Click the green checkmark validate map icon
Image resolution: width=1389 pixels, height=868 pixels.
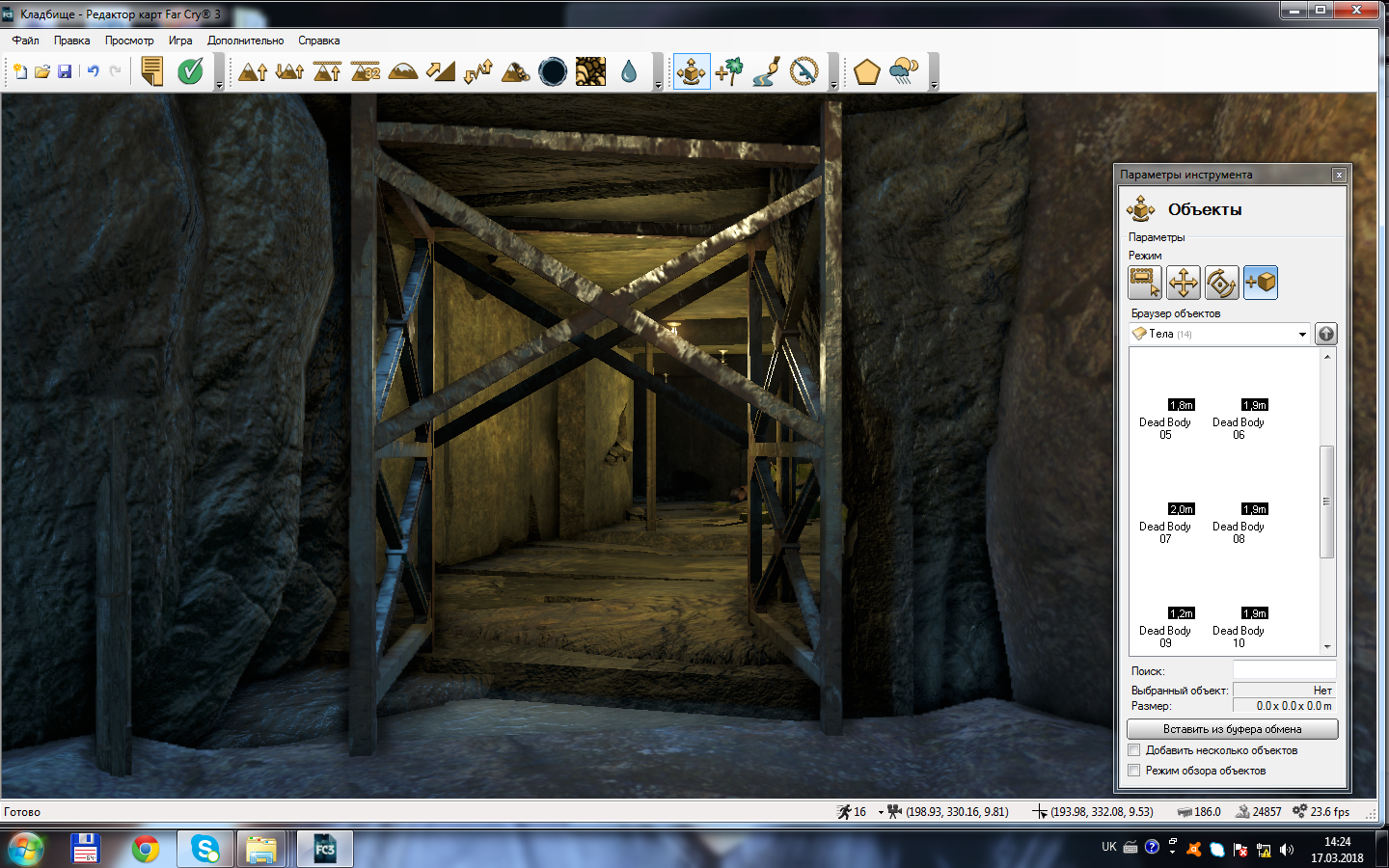(190, 71)
